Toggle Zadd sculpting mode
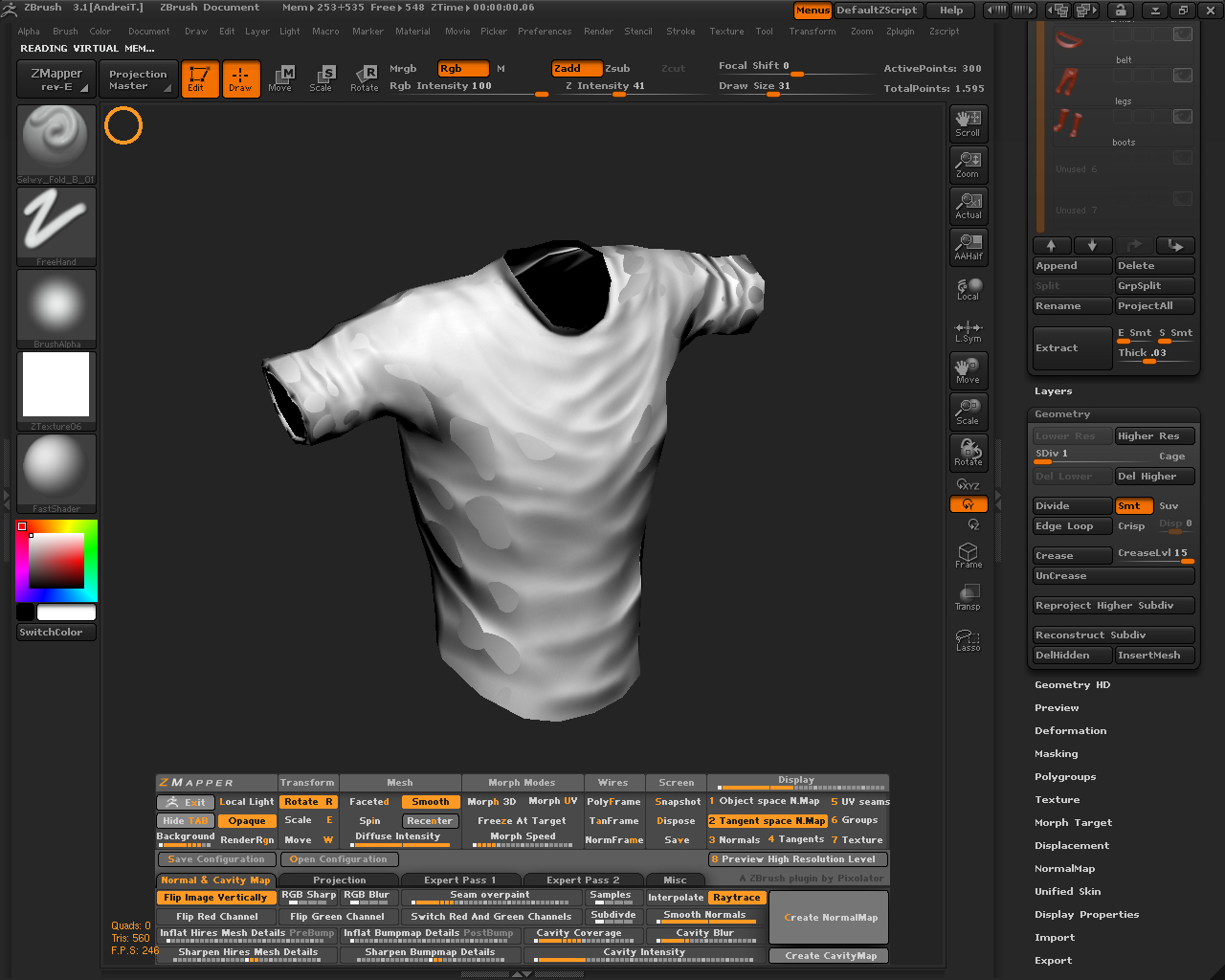Screen dimensions: 1225x980 click(576, 68)
